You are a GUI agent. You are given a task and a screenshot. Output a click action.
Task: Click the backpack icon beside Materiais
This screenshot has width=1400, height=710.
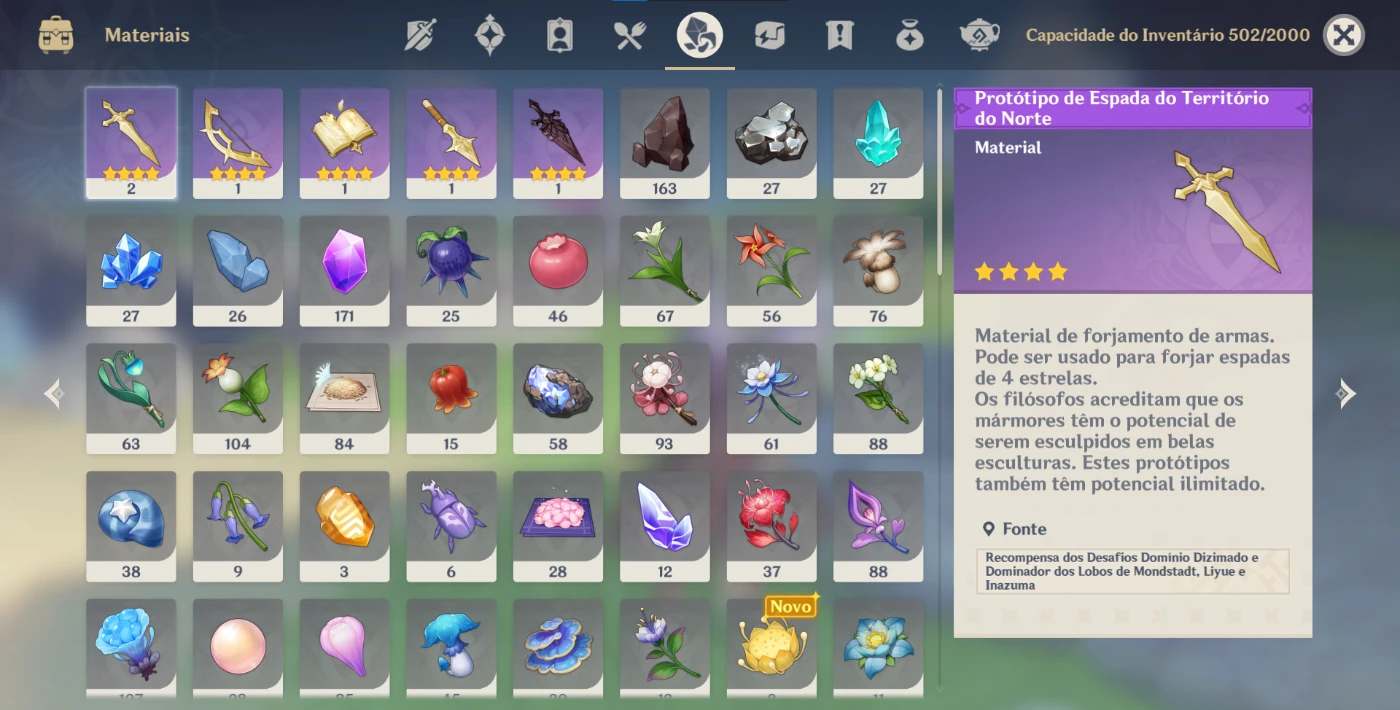click(56, 36)
